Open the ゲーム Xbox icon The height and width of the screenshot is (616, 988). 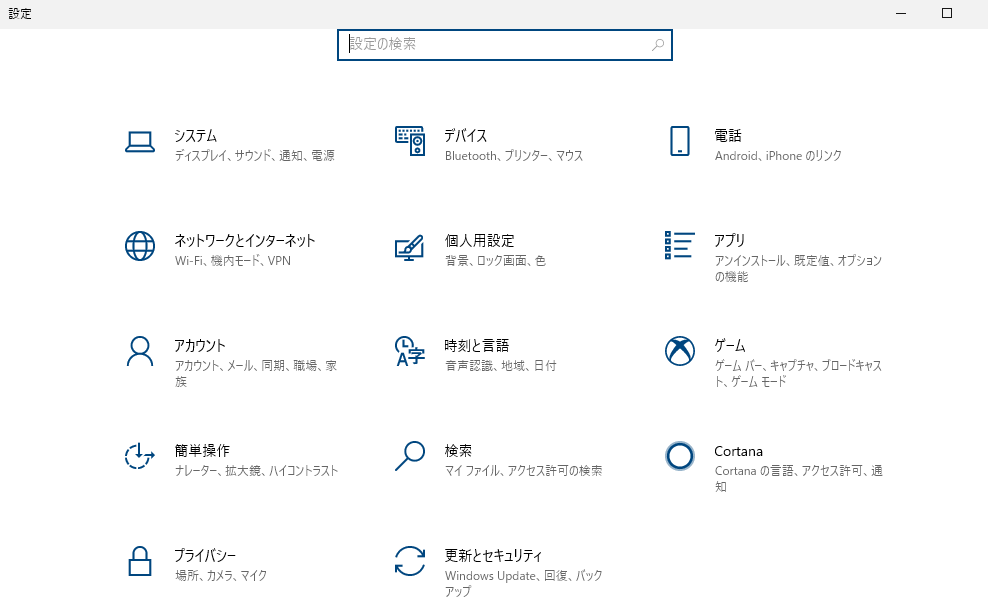[x=679, y=351]
